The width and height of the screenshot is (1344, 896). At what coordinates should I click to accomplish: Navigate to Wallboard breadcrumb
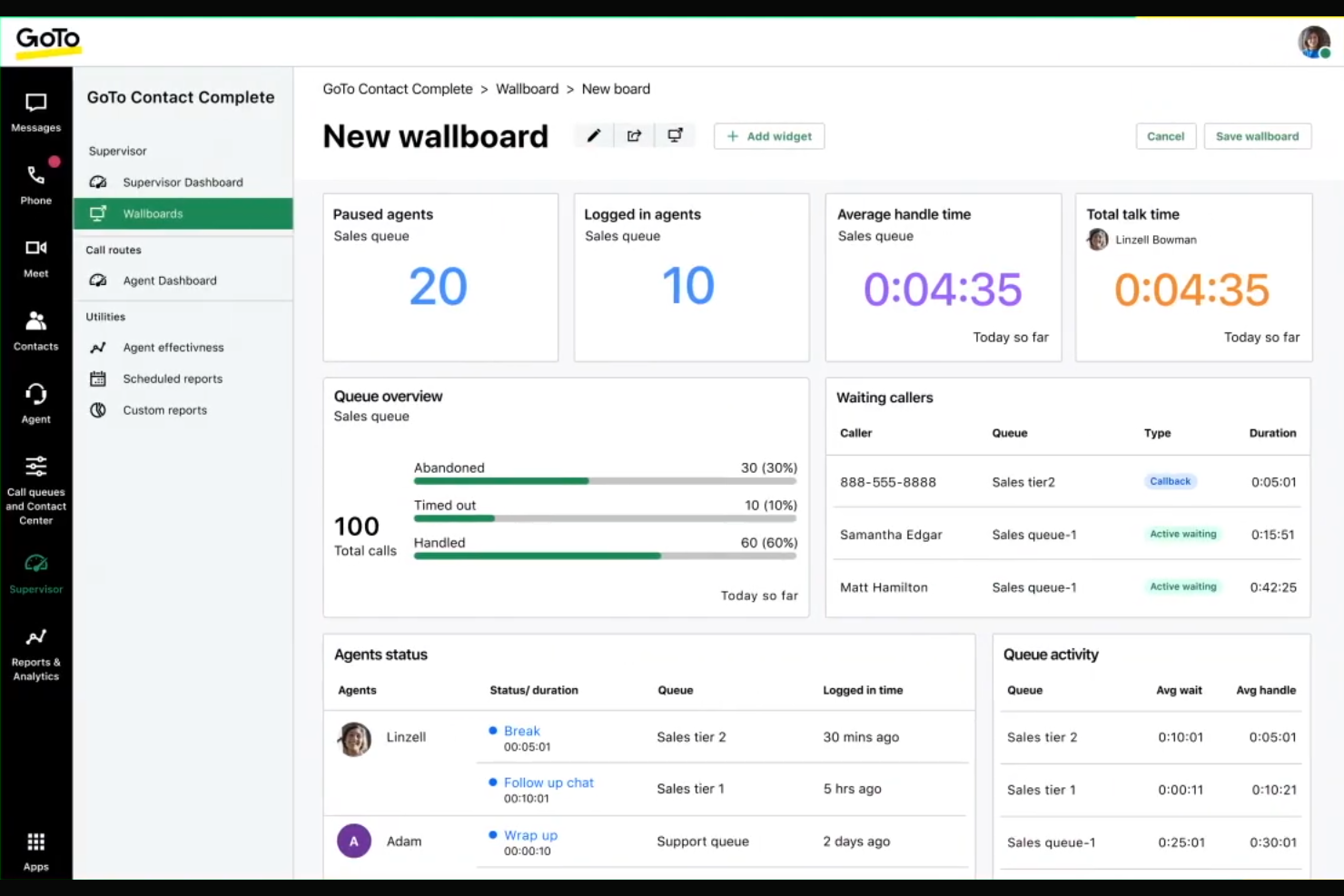(528, 89)
